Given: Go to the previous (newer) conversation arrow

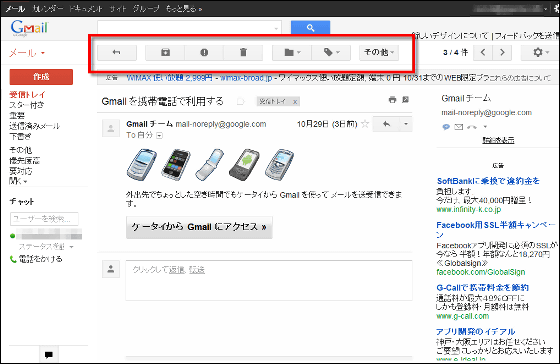Looking at the screenshot, I should click(x=483, y=53).
